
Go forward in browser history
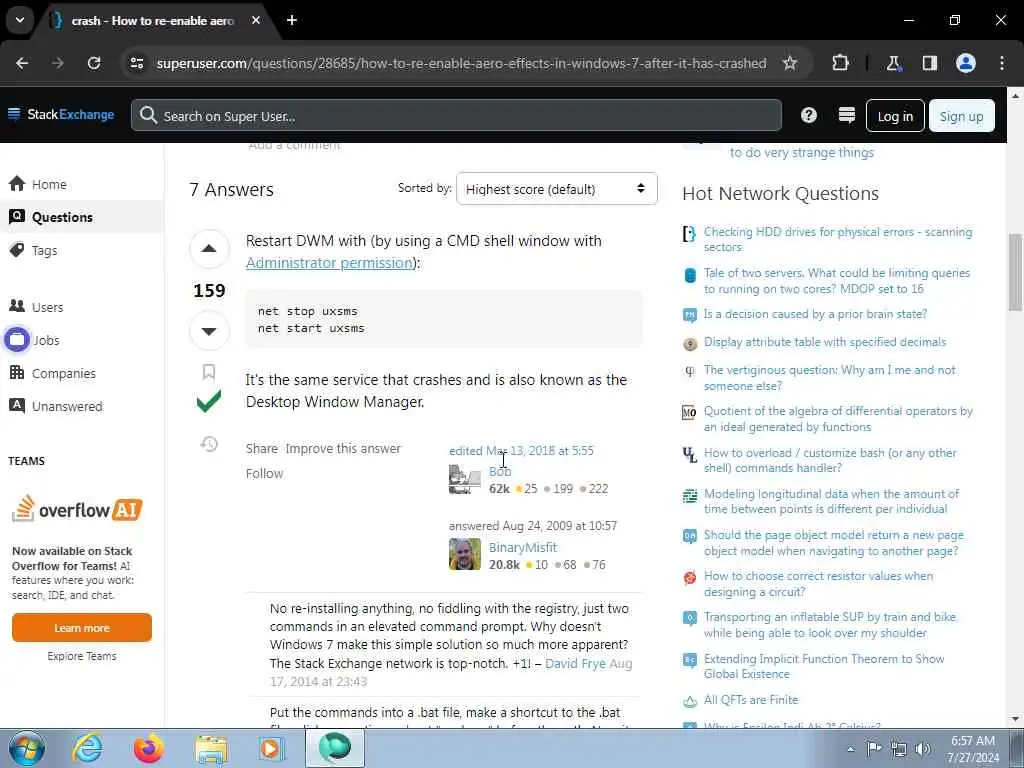(57, 63)
